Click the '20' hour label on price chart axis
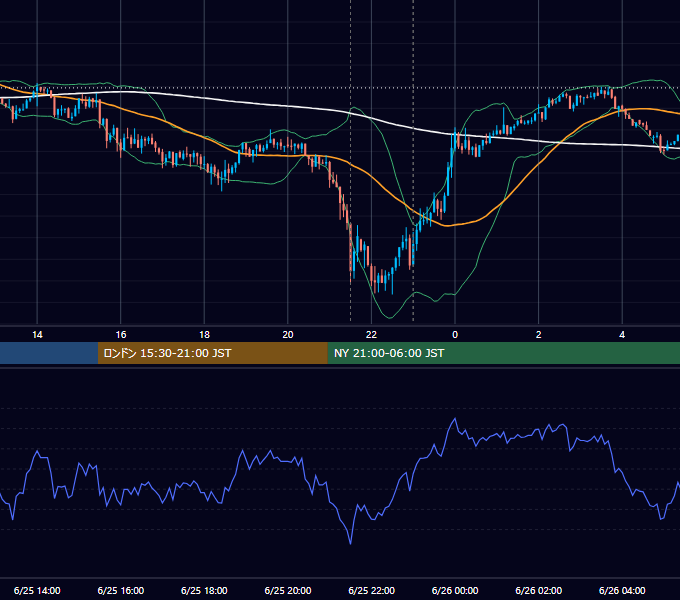 tap(288, 335)
